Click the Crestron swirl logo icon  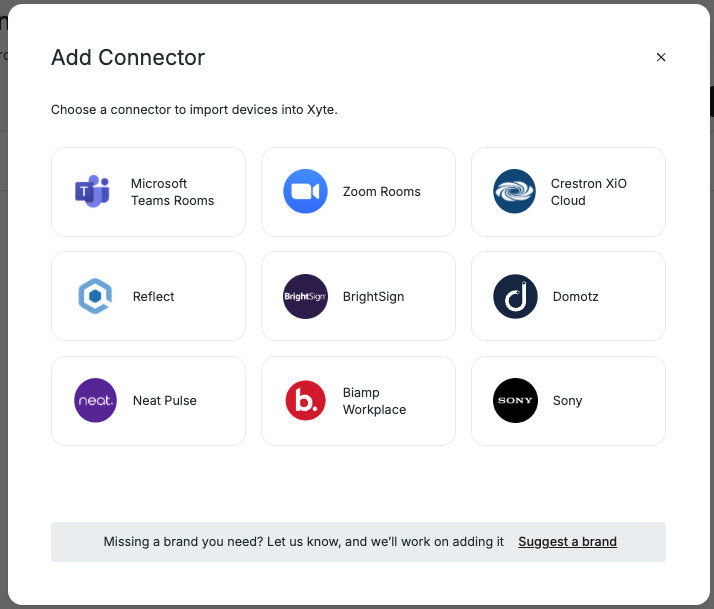515,191
